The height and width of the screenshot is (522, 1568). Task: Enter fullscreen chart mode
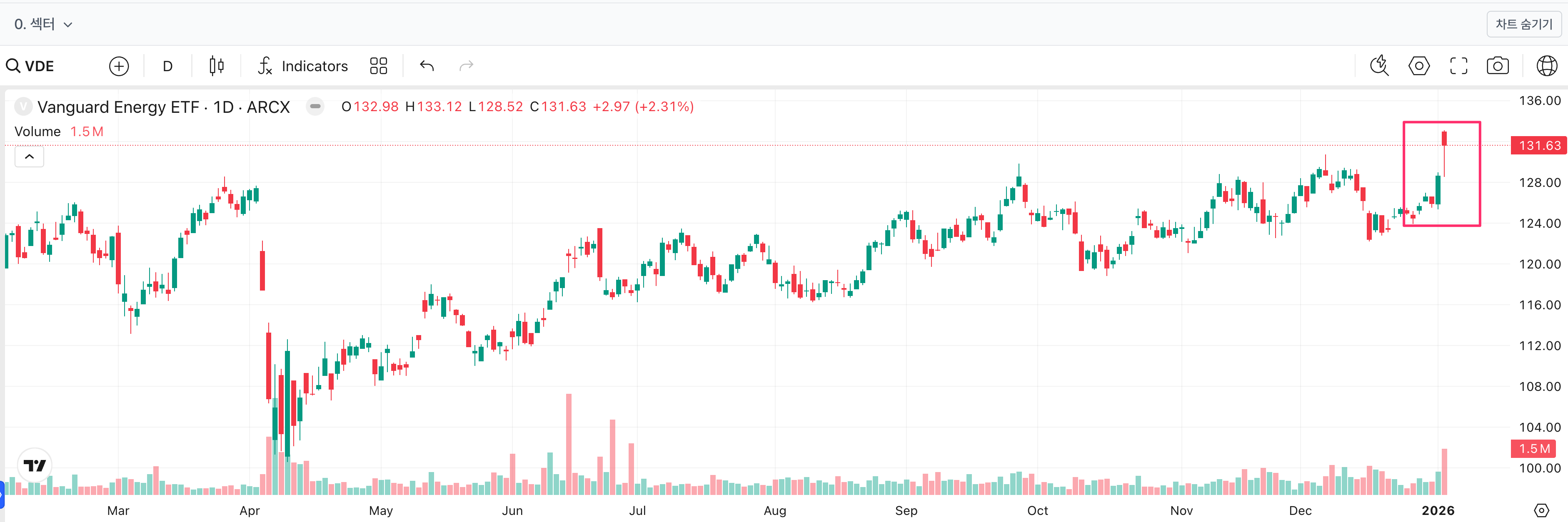point(1458,66)
